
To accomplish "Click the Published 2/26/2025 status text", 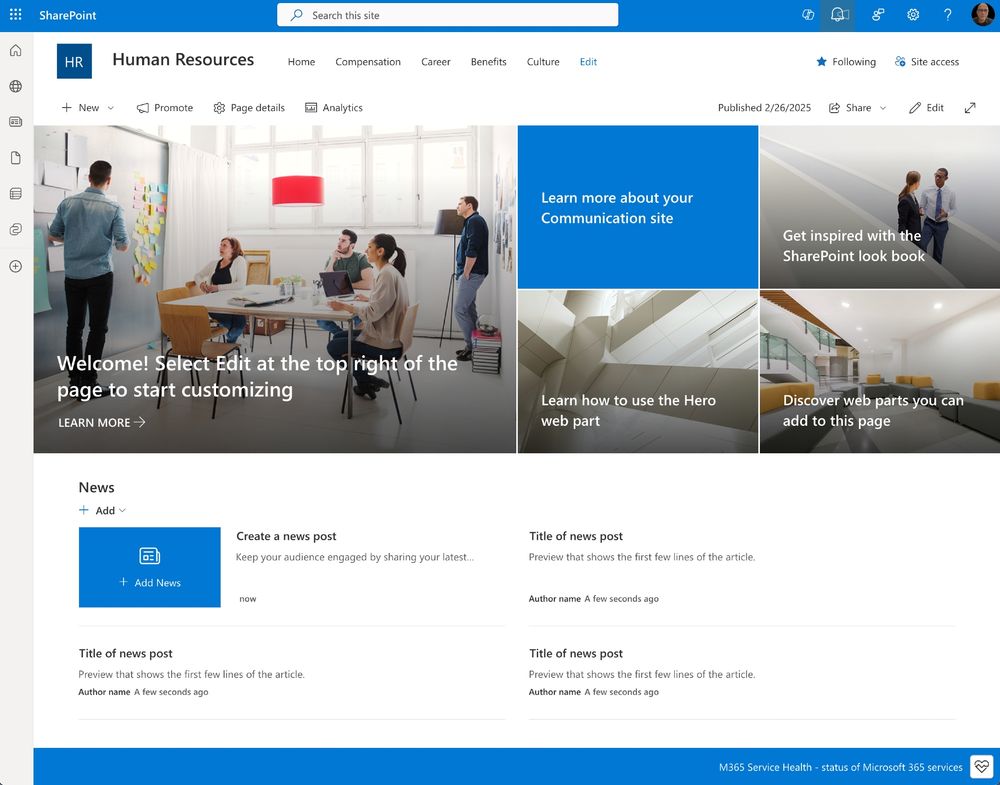I will coord(764,108).
